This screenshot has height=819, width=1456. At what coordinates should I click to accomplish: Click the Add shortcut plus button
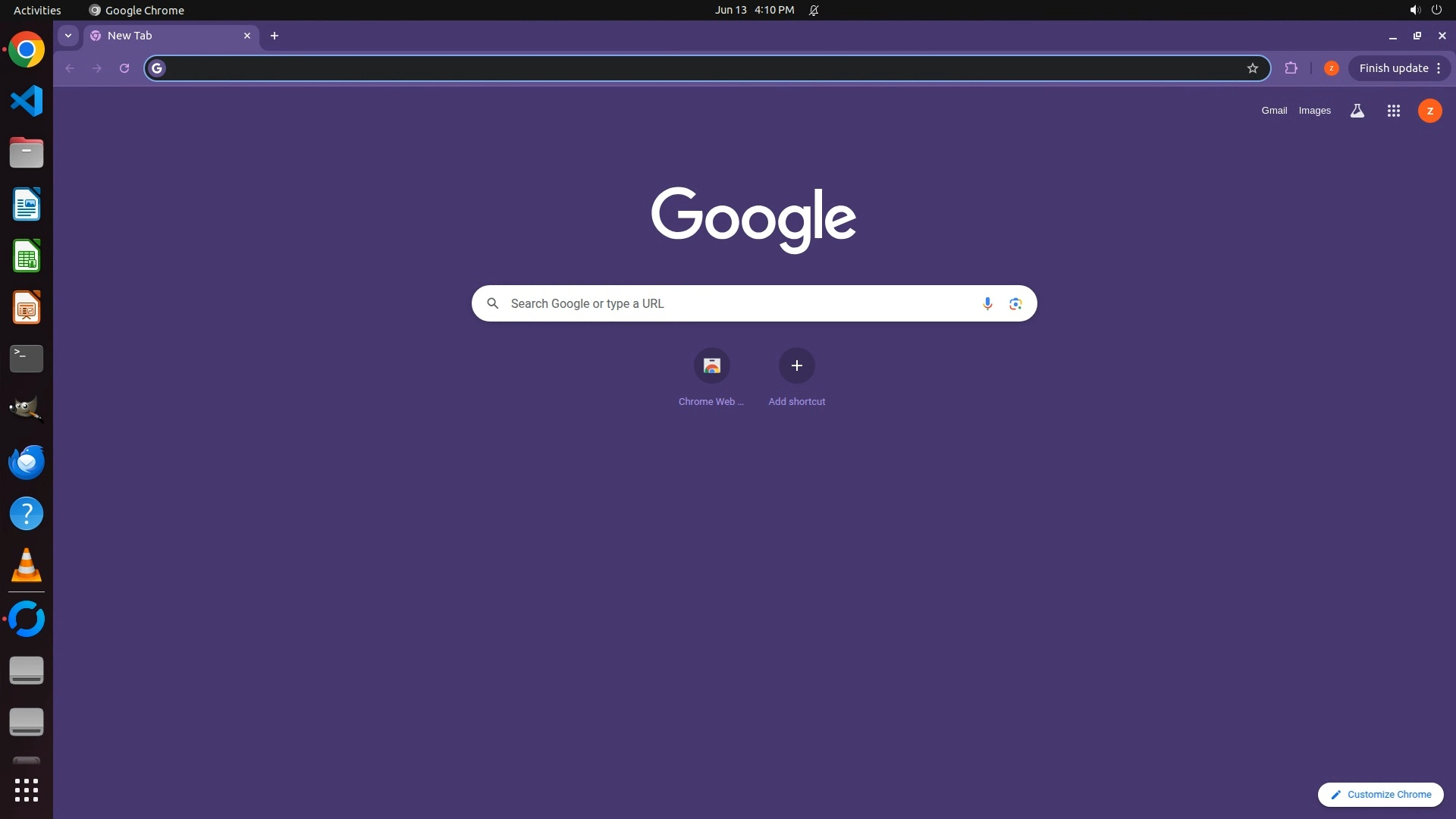(x=796, y=366)
